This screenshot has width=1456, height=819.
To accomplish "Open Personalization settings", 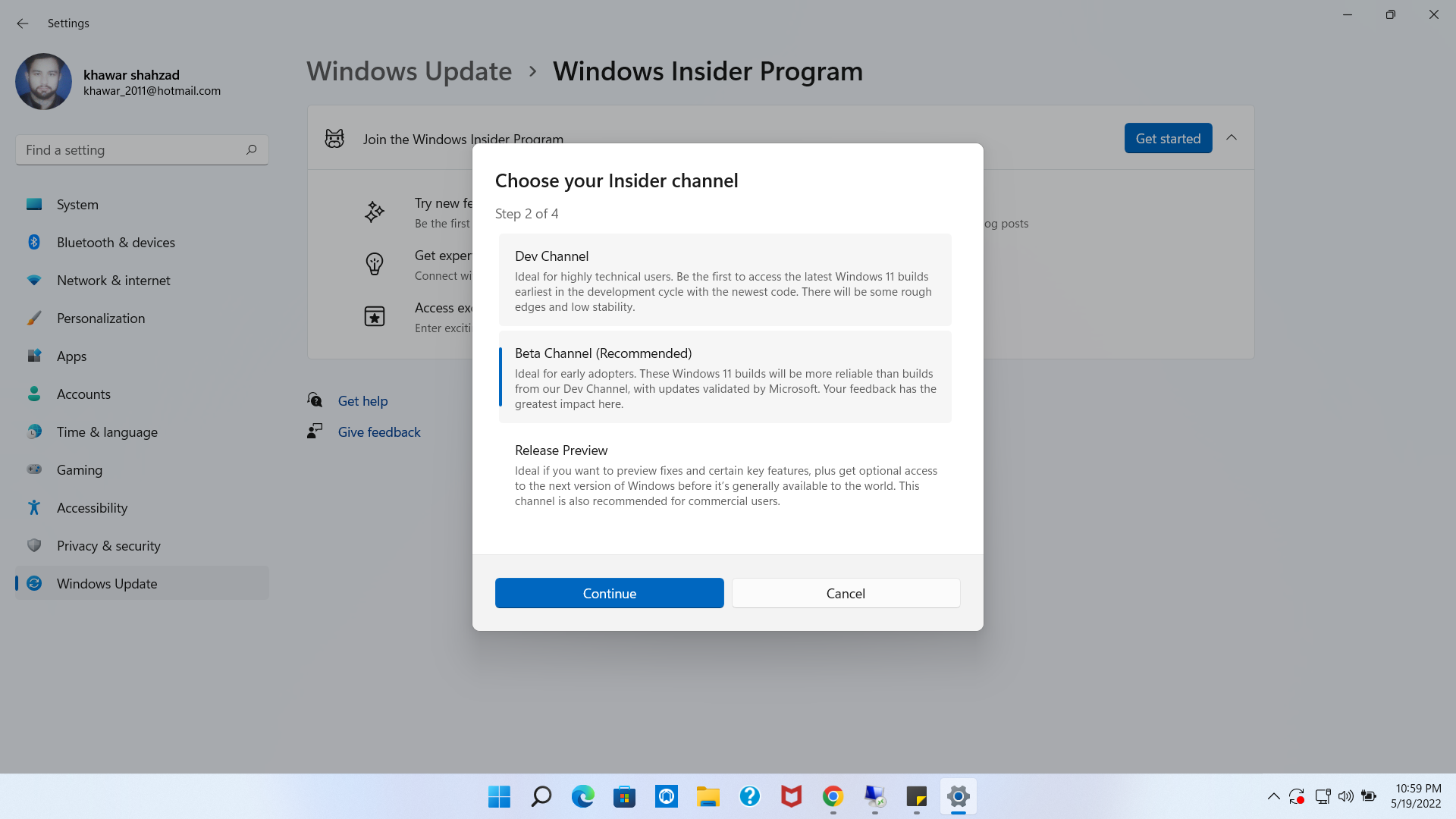I will pos(142,318).
